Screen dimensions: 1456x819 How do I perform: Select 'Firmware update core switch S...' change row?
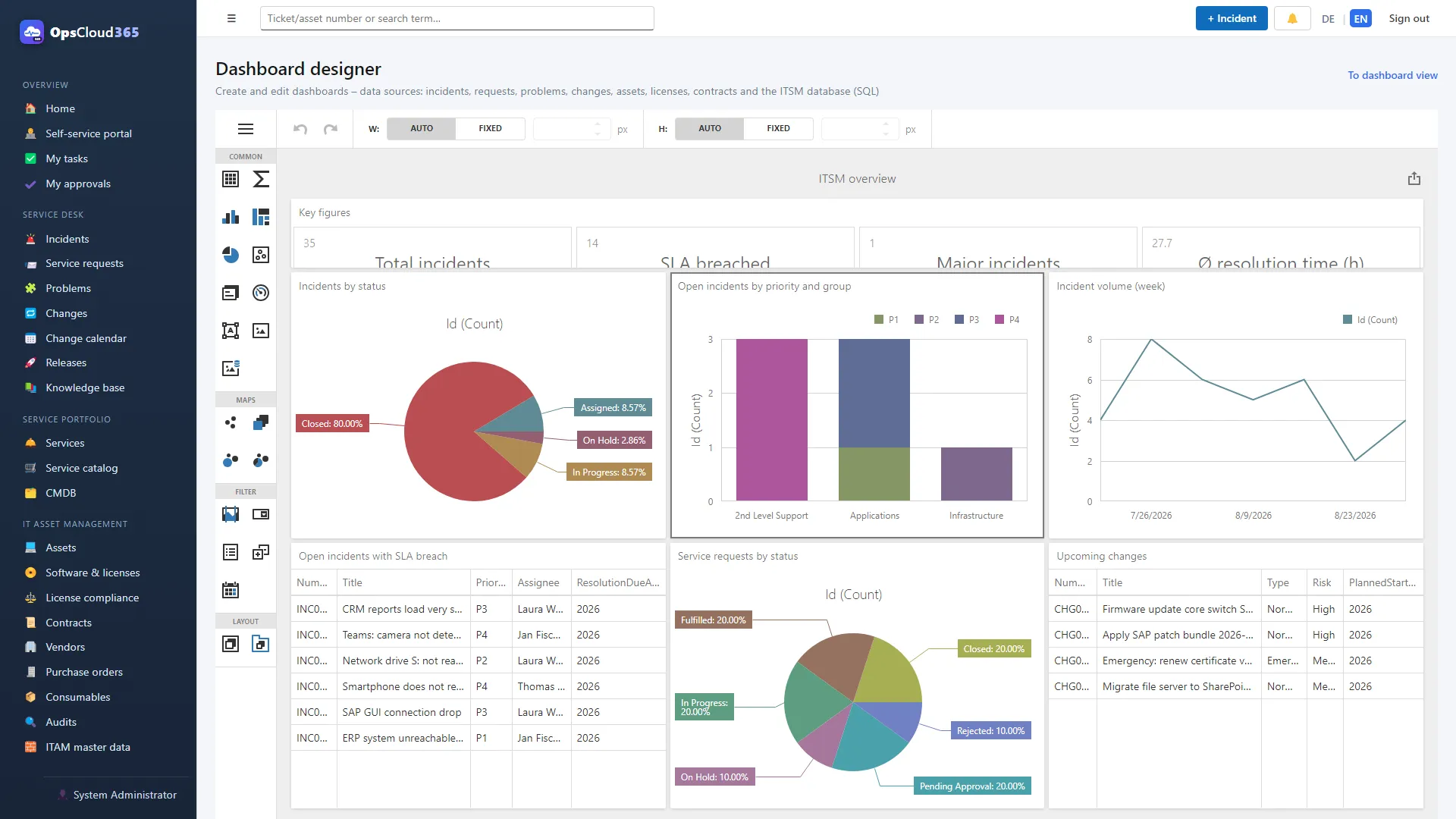tap(1235, 610)
